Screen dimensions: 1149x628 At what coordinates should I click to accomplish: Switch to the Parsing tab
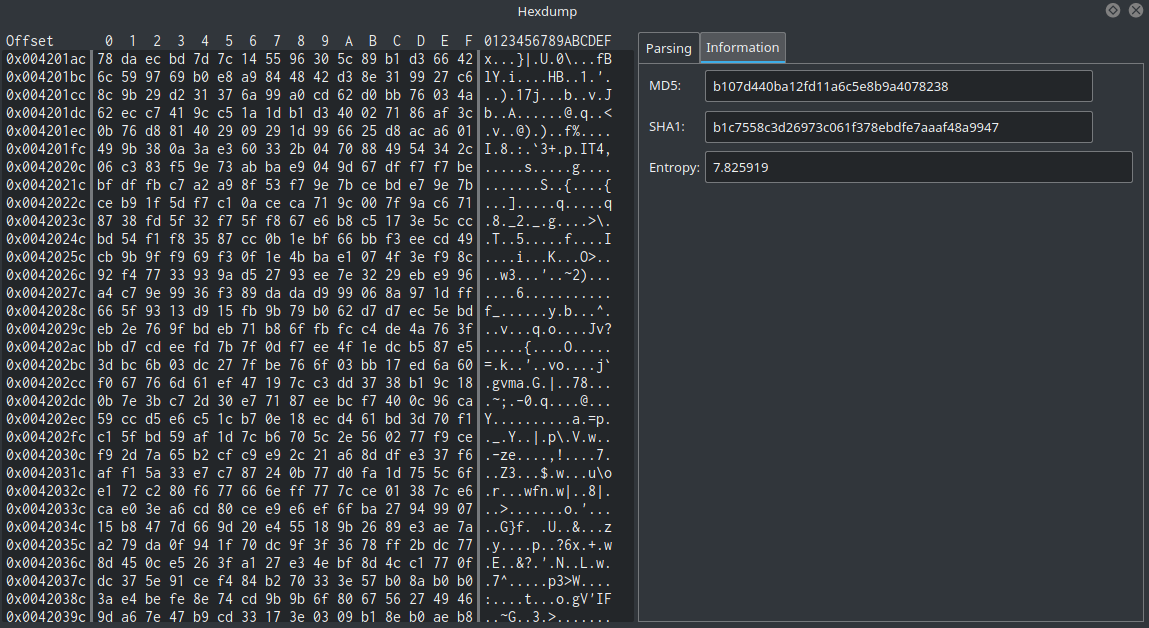click(x=668, y=48)
